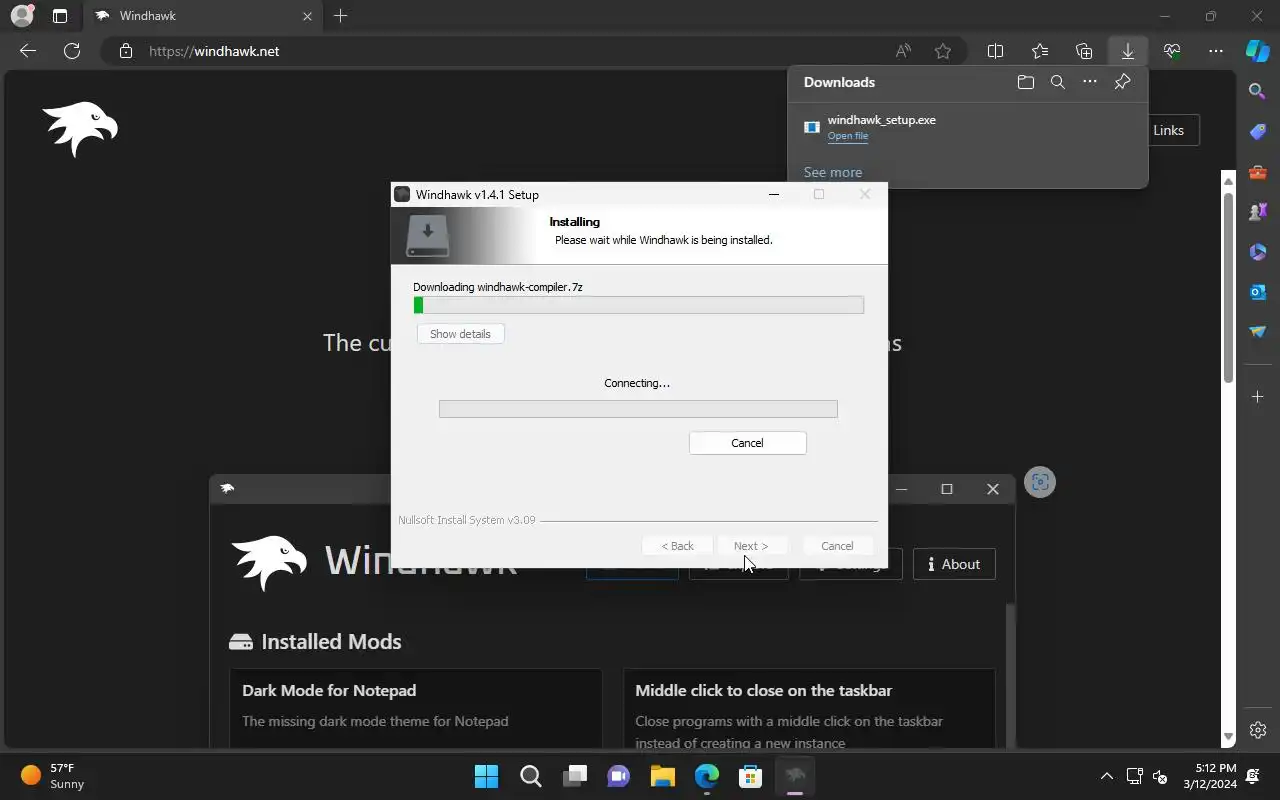Open the sidebar Games icon
Viewport: 1280px width, 800px height.
coord(1258,211)
